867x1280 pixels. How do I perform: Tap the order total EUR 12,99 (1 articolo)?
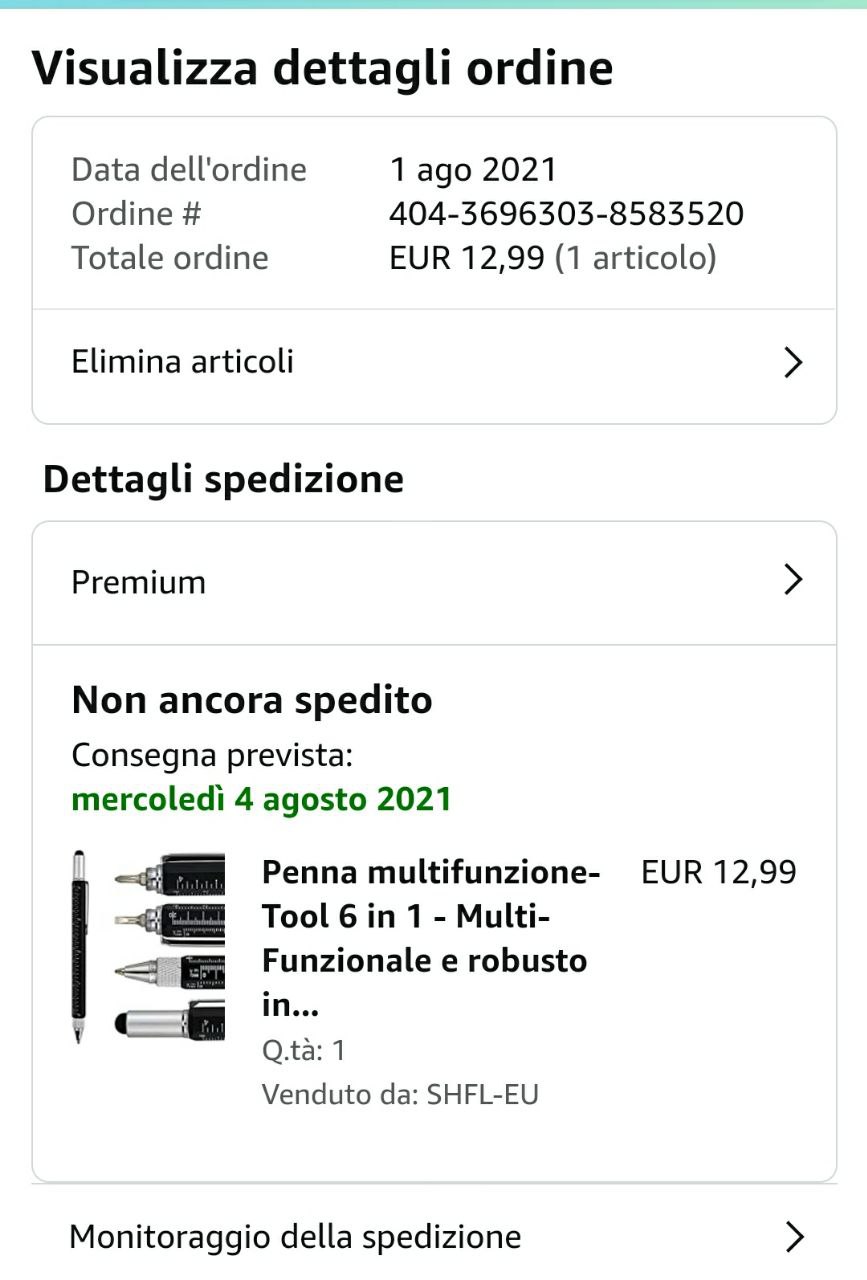click(552, 258)
